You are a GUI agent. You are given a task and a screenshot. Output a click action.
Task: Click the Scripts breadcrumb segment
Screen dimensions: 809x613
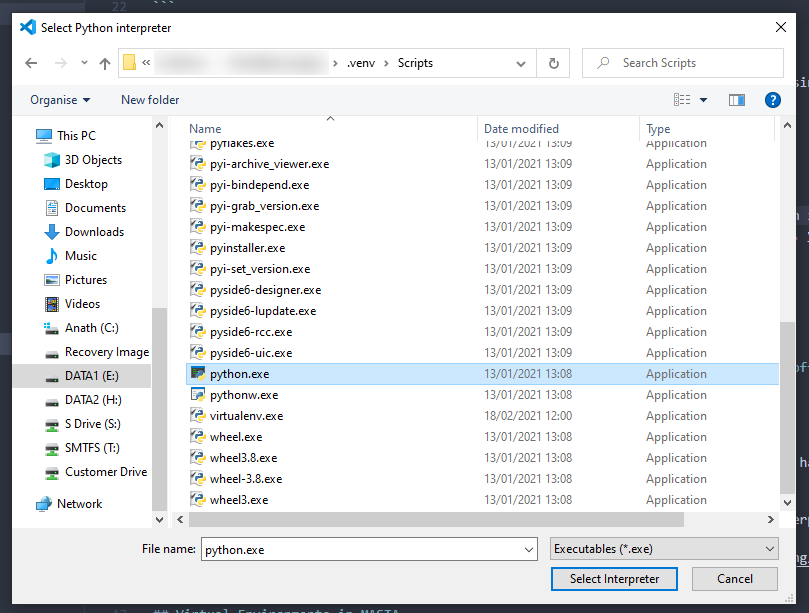[415, 63]
